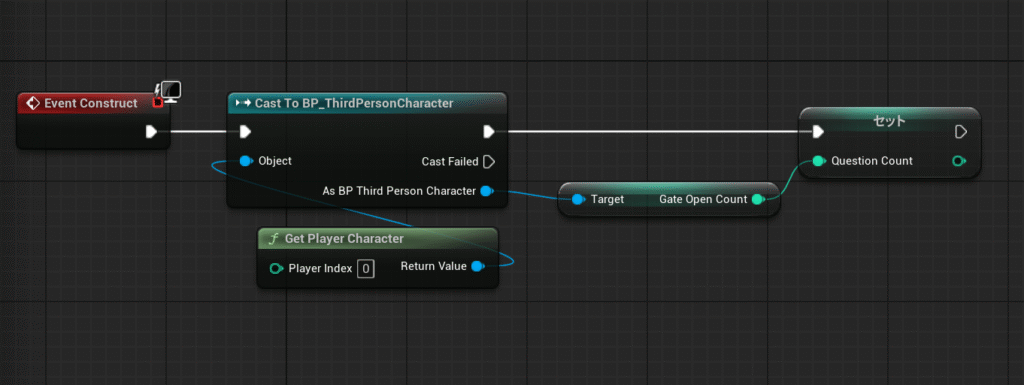Screen dimensions: 1024x385
Task: Click Cast node input execution pin
Action: point(245,132)
